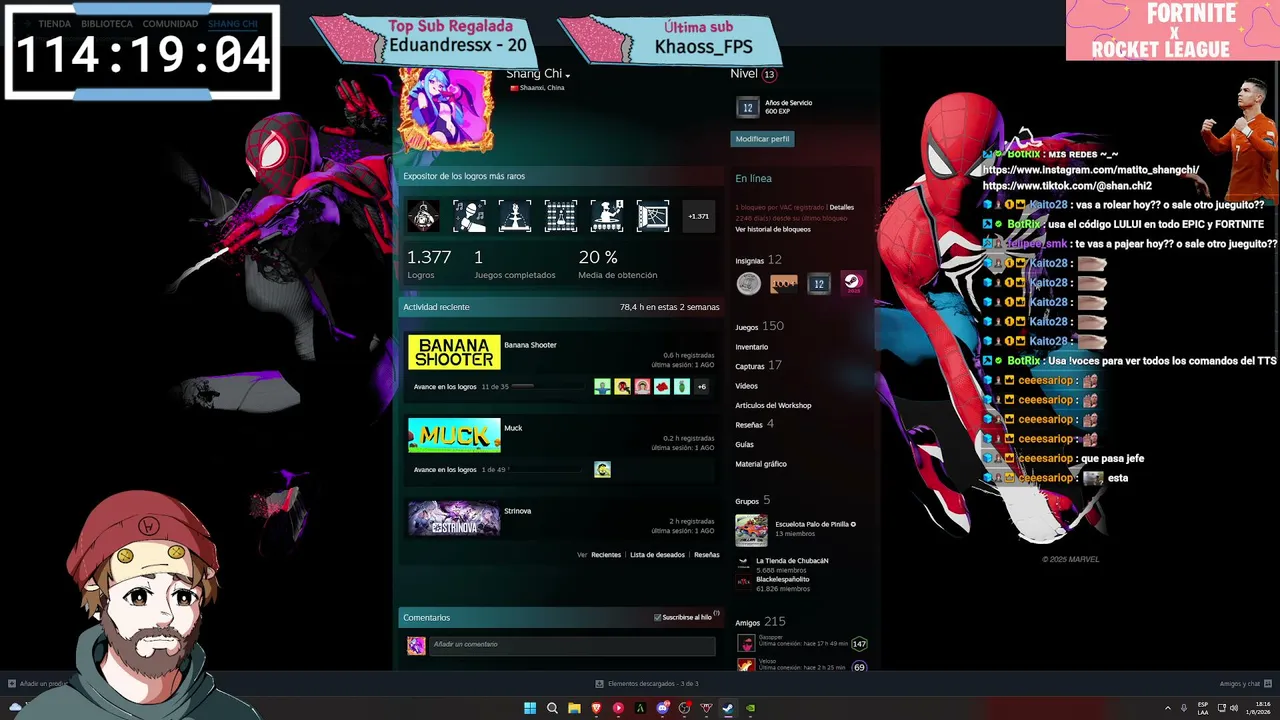Open the Juegos 150 link
This screenshot has height=720, width=1280.
point(759,326)
